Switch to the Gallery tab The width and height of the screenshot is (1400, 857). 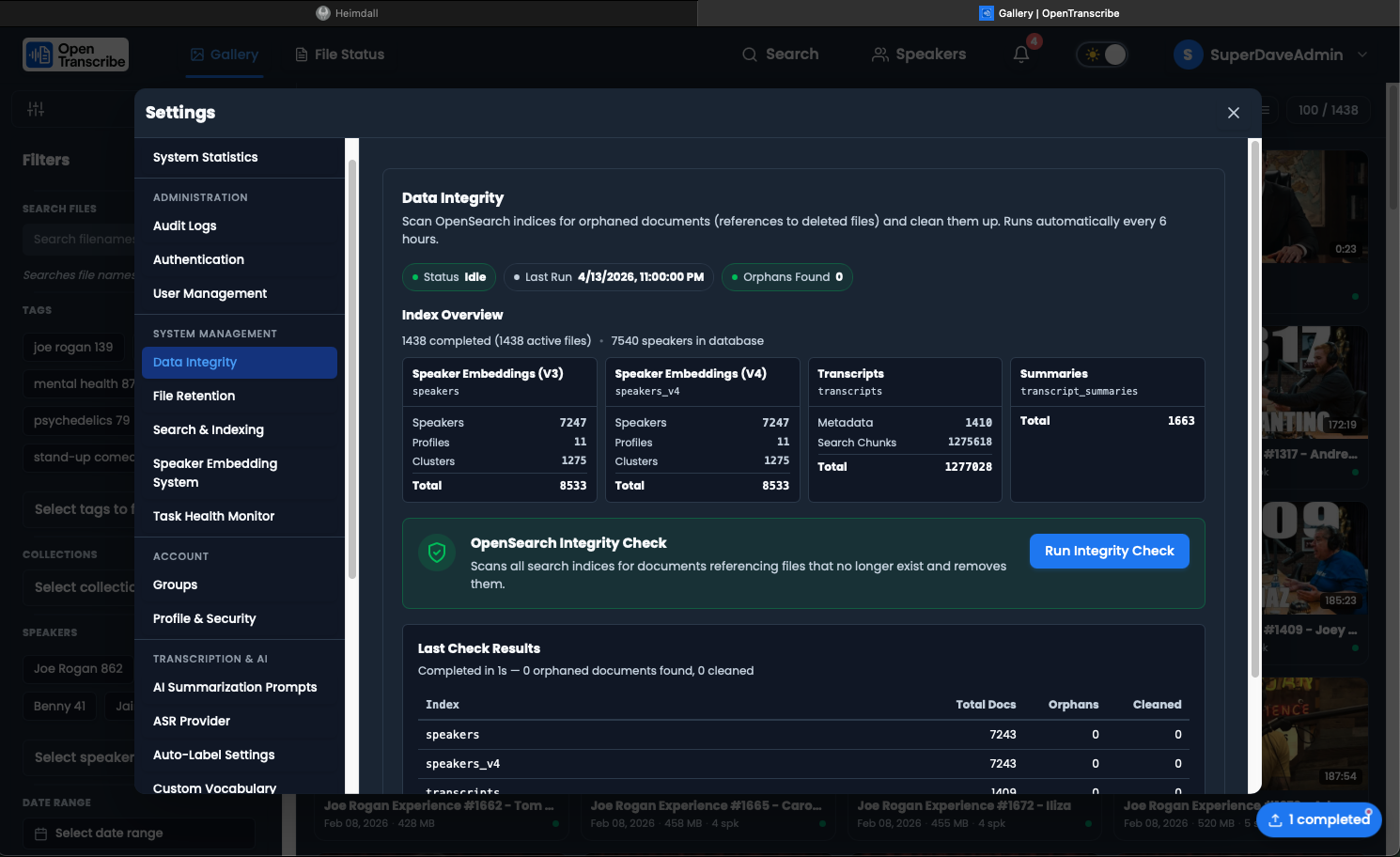[224, 55]
